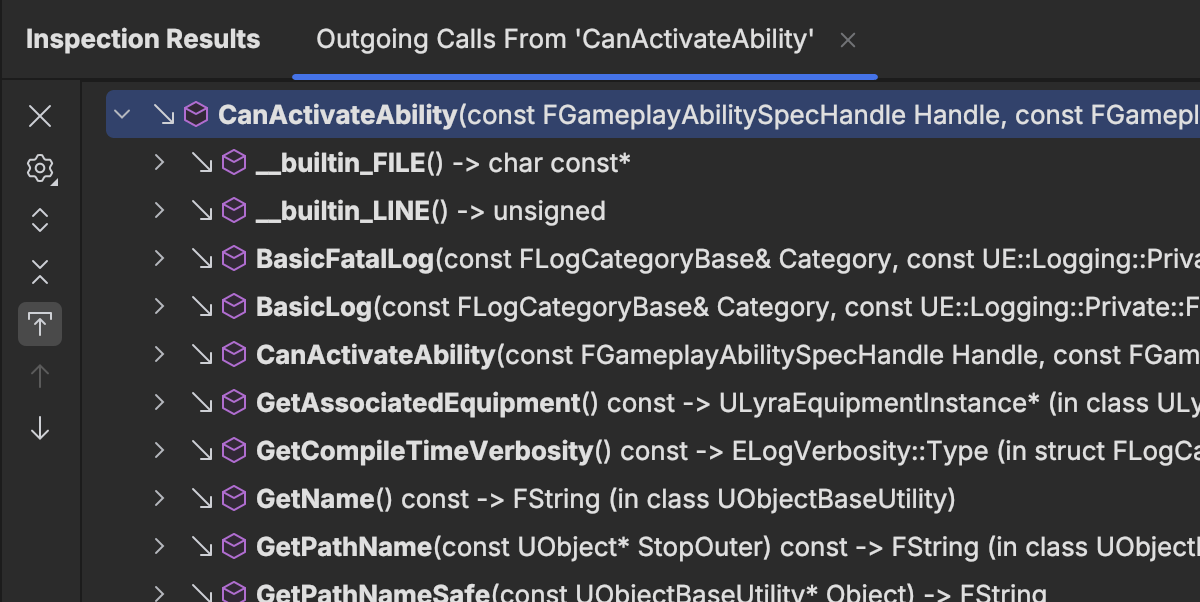Expand the __builtin_LINE call node
Viewport: 1200px width, 602px height.
click(159, 211)
